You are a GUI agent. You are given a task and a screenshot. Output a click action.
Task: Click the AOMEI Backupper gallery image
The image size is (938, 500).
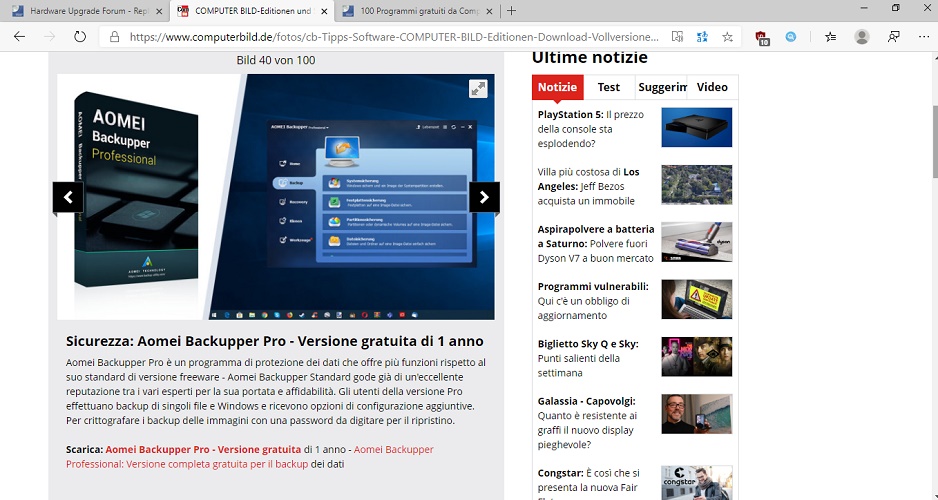[276, 197]
